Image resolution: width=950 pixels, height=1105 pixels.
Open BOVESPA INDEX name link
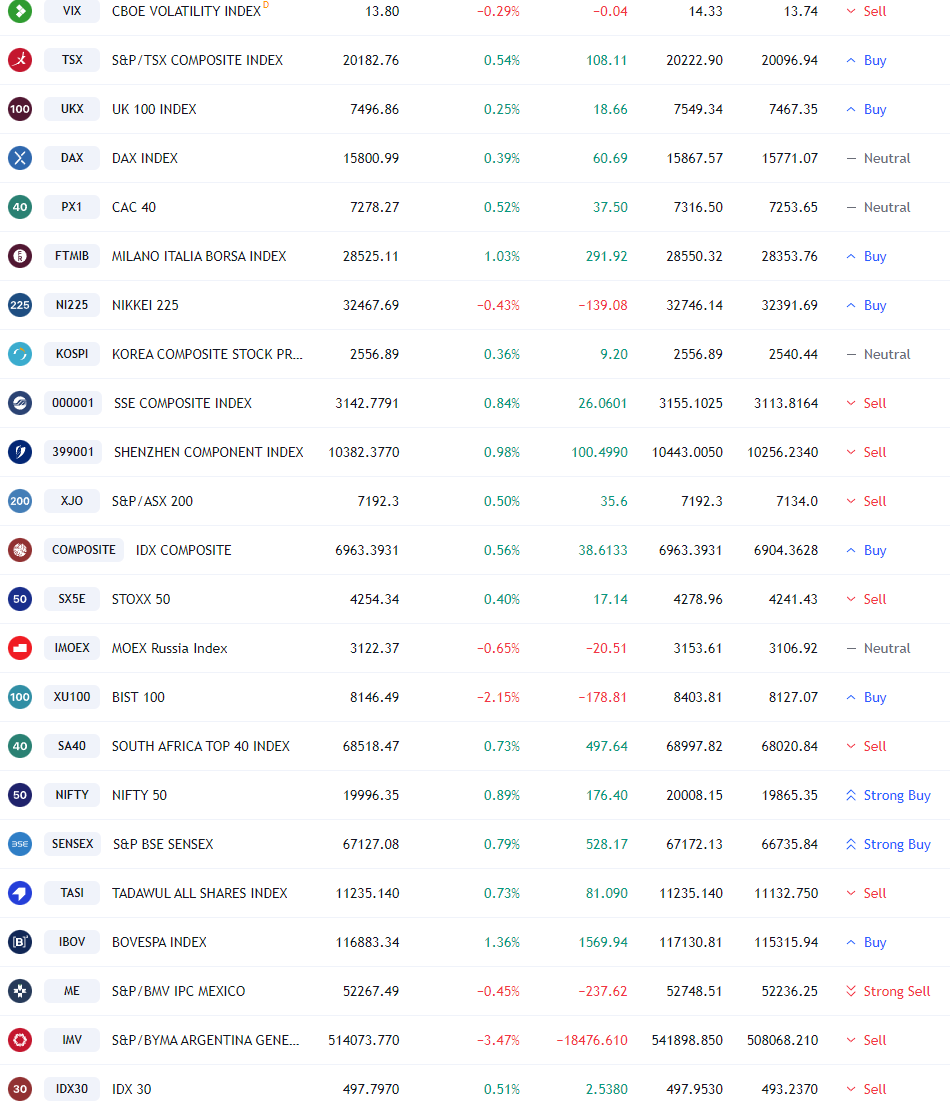(x=159, y=942)
